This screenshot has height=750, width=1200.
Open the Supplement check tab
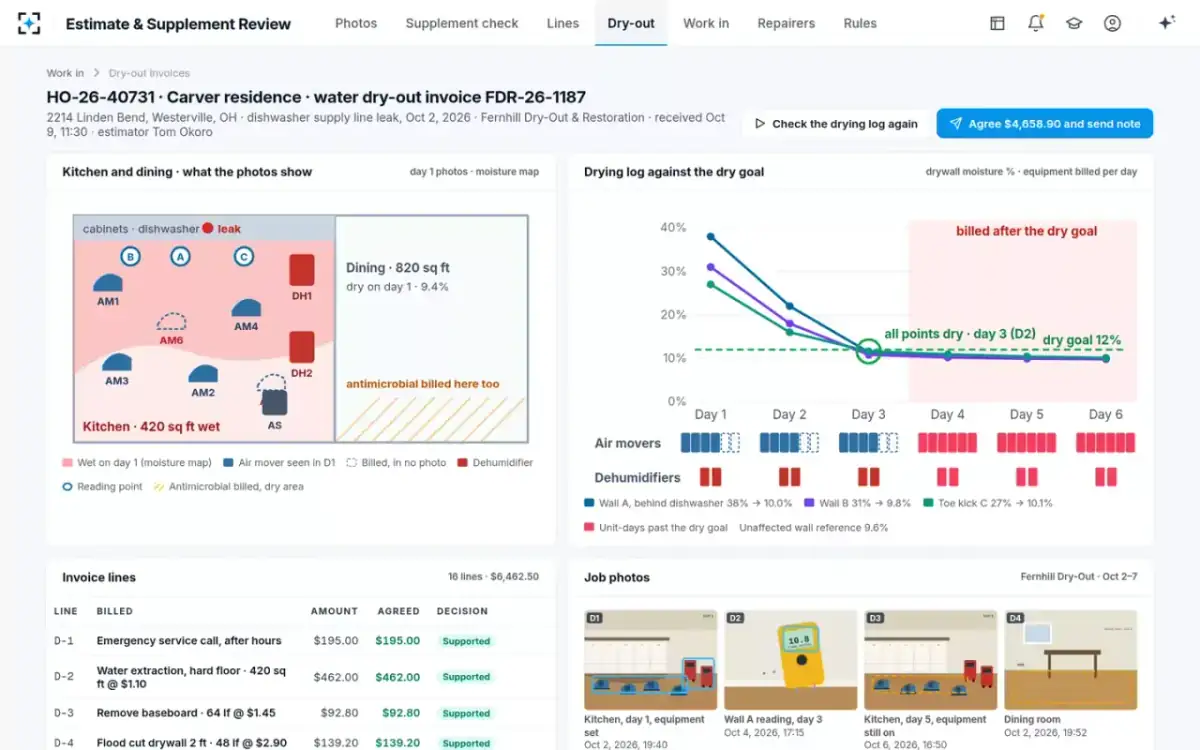point(462,23)
